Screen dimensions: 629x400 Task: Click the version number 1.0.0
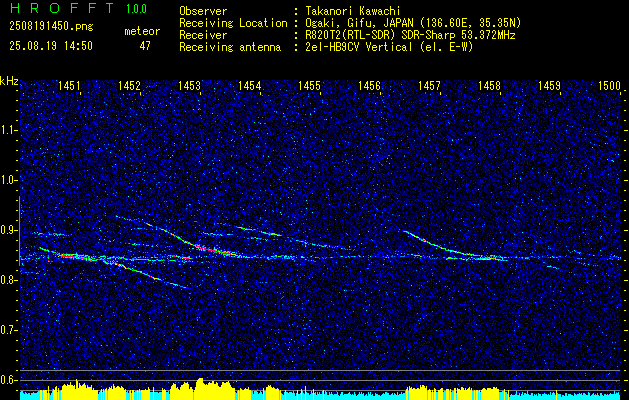tap(136, 8)
